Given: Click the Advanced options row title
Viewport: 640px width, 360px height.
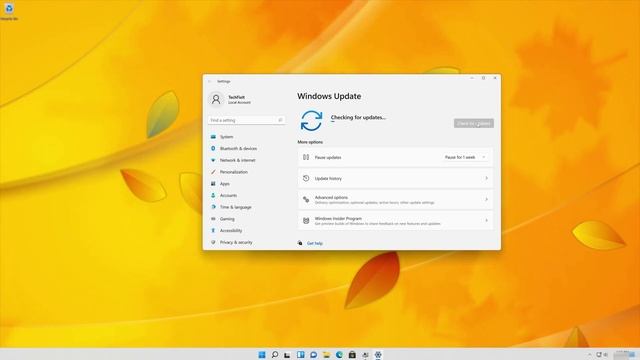Looking at the screenshot, I should pos(331,198).
